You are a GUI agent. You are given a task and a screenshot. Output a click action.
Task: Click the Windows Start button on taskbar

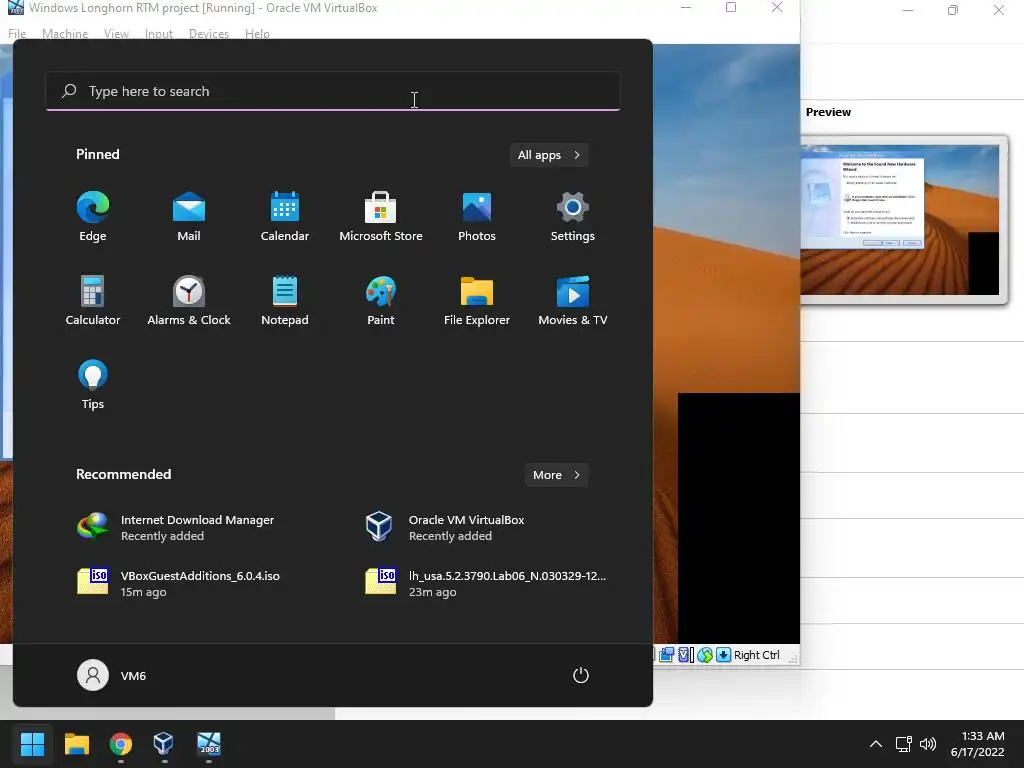[x=32, y=744]
